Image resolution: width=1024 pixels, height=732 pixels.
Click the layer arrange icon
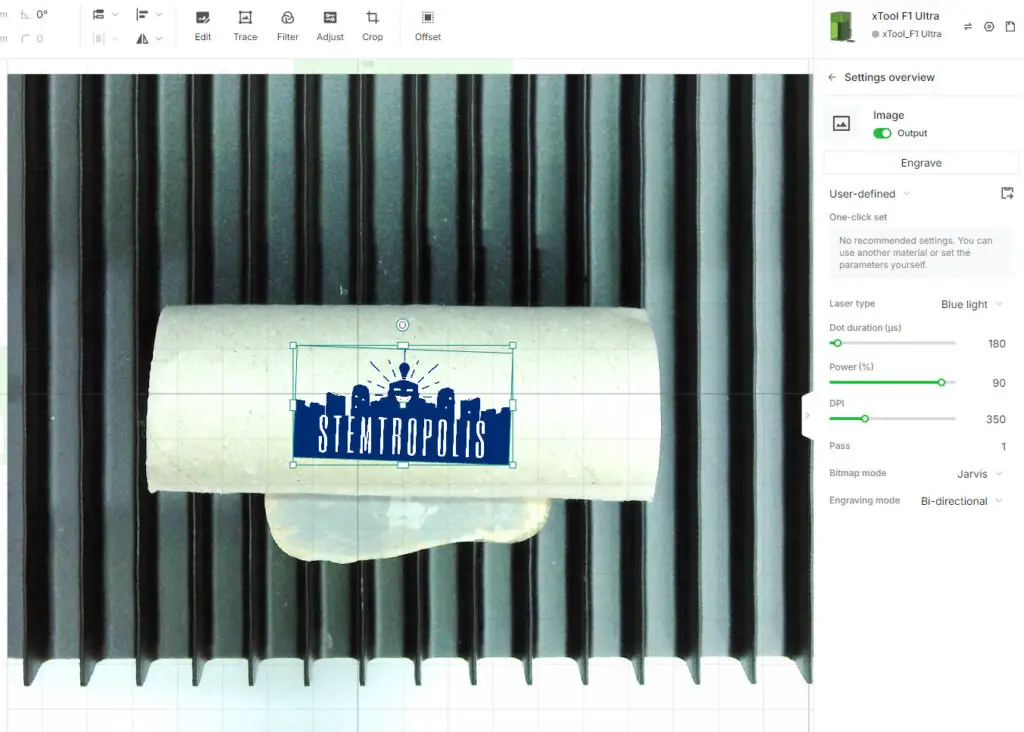tap(99, 14)
